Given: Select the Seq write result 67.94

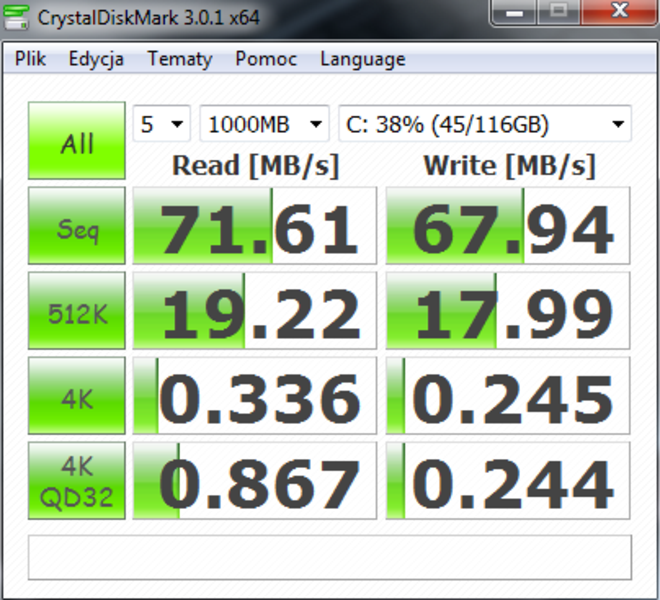Looking at the screenshot, I should coord(508,226).
